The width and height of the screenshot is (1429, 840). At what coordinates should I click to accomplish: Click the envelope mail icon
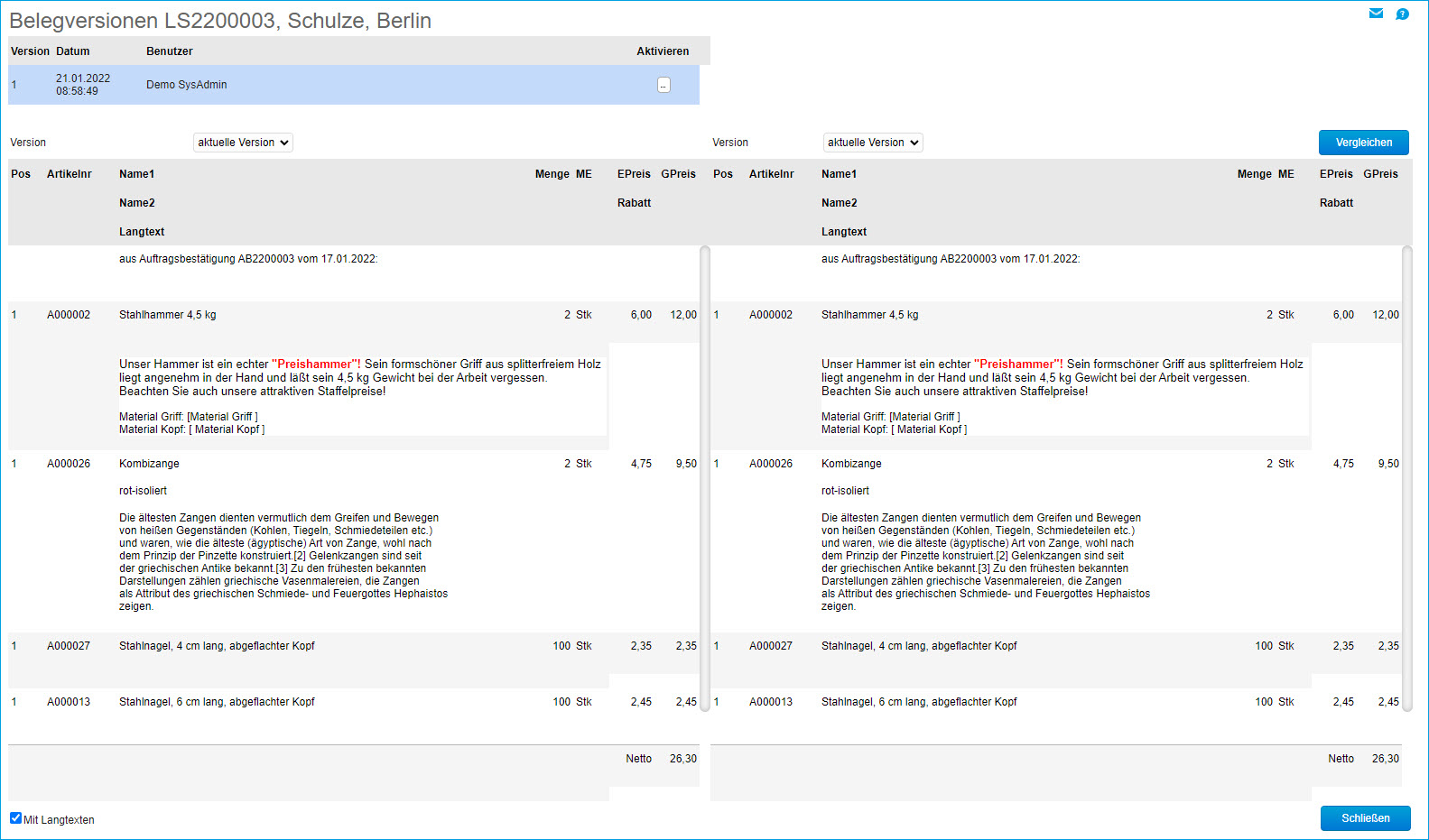(1376, 14)
